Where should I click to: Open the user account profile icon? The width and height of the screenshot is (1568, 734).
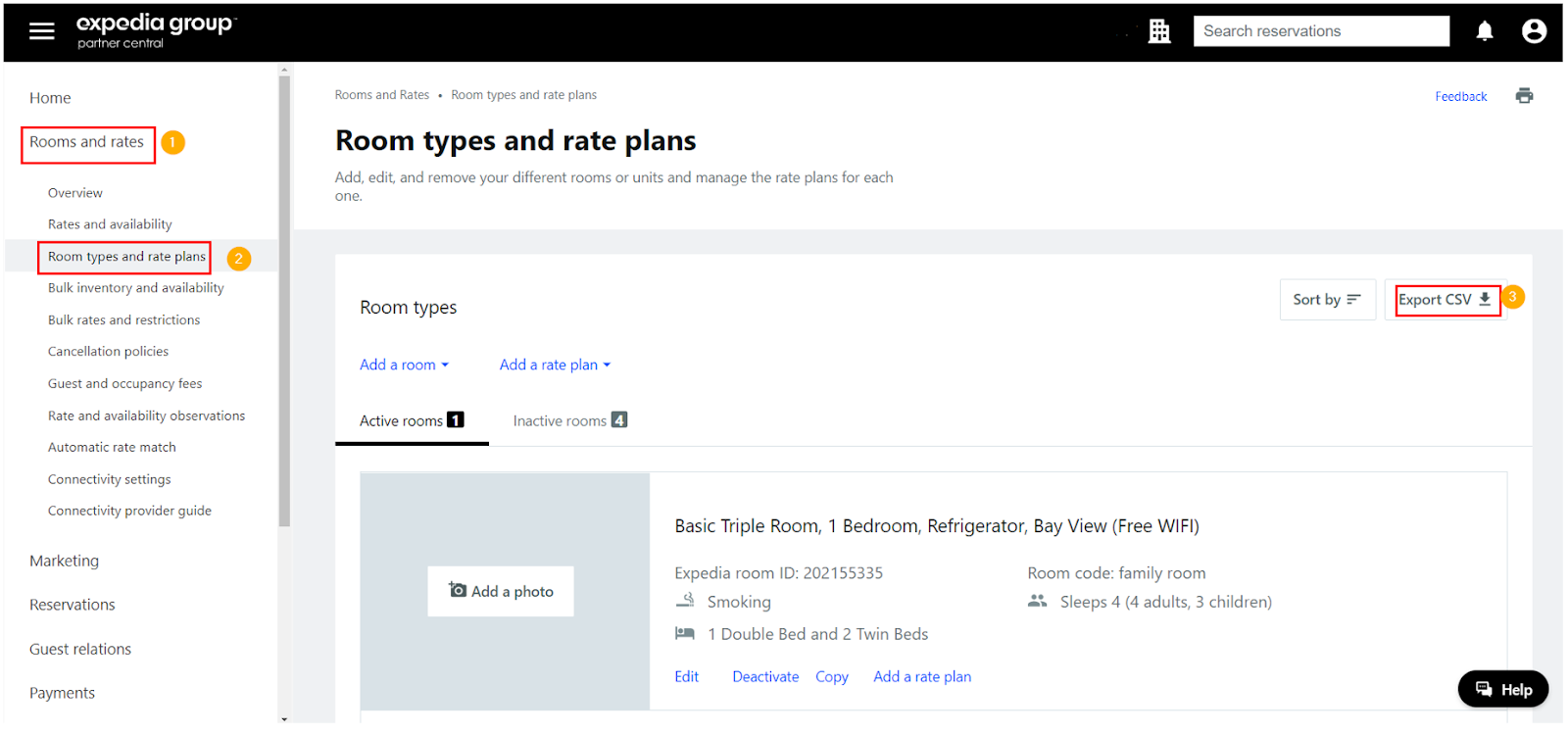pyautogui.click(x=1534, y=31)
